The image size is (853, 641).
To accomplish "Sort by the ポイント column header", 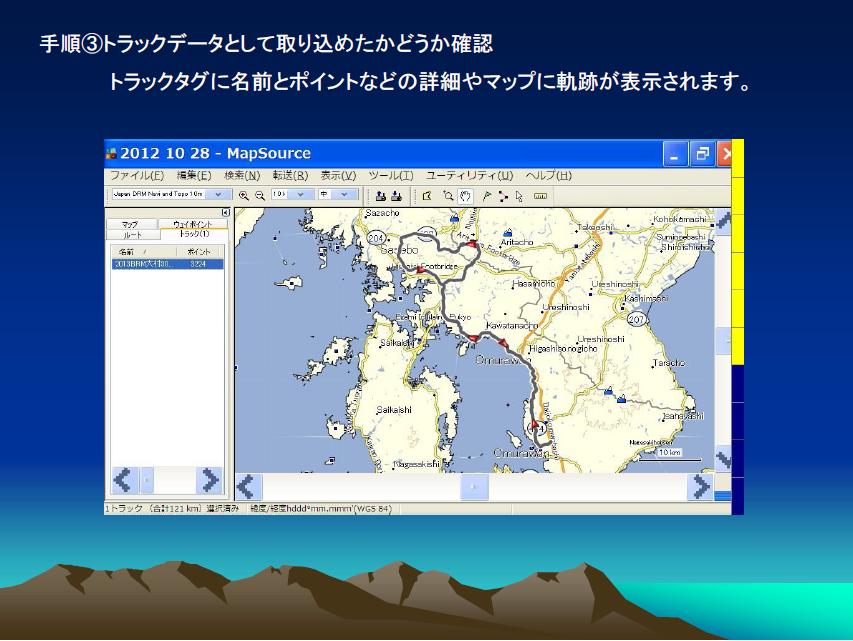I will 200,252.
